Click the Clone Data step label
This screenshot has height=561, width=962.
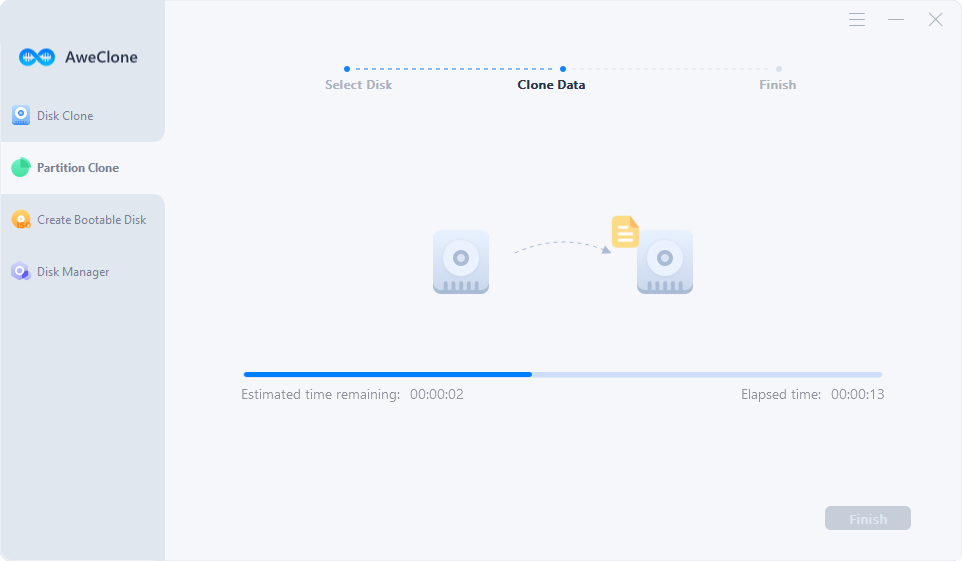tap(551, 85)
